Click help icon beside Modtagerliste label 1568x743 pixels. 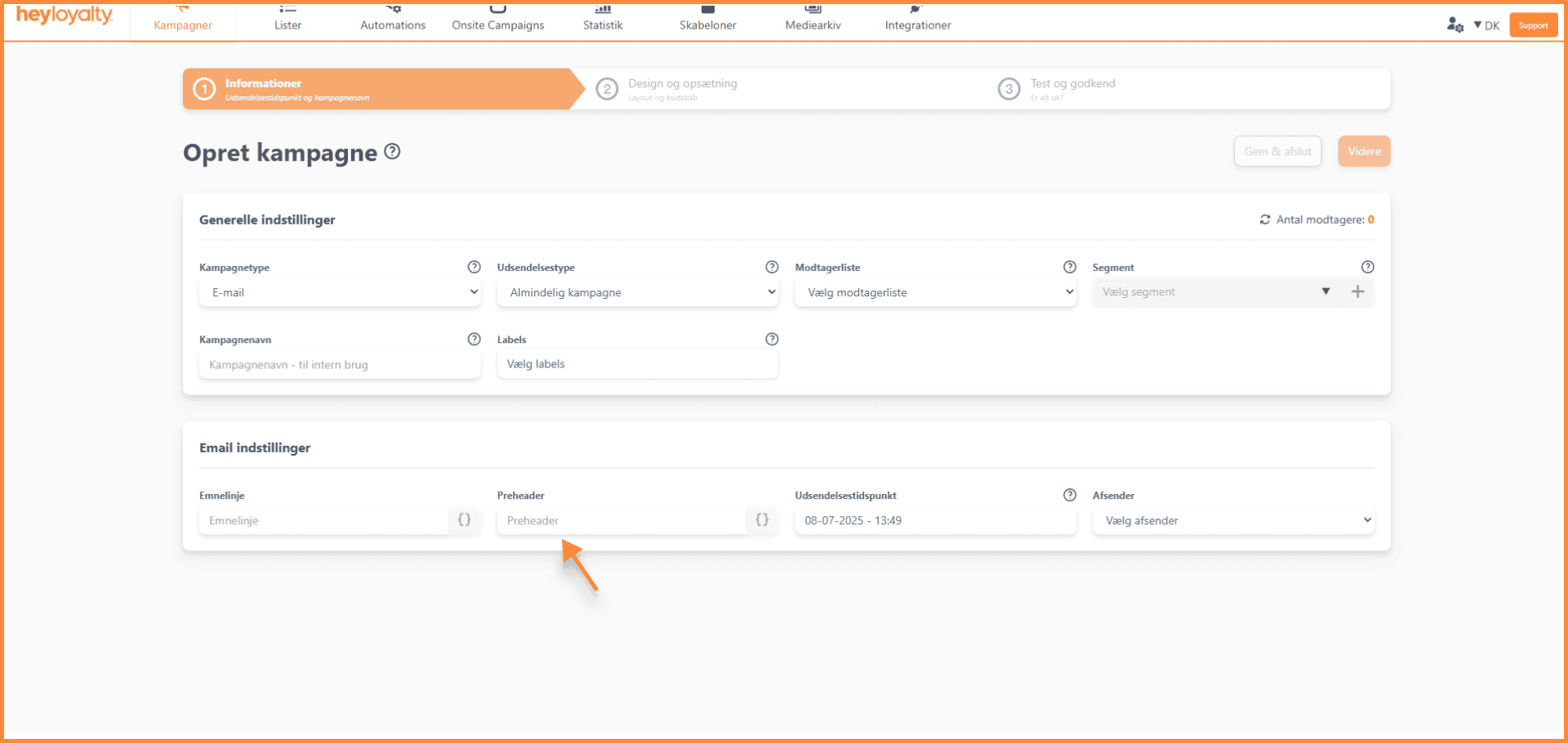pos(1069,267)
